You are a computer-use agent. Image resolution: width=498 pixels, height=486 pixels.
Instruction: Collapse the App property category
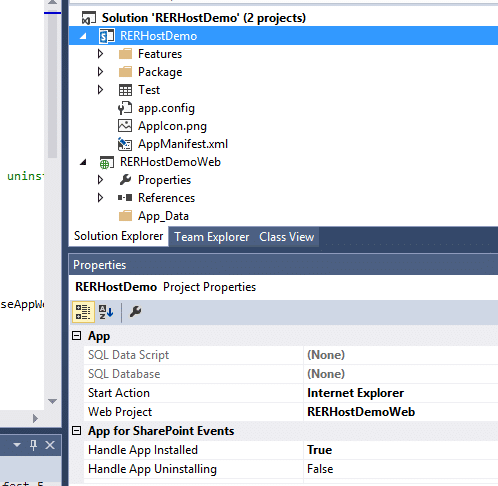pyautogui.click(x=77, y=336)
